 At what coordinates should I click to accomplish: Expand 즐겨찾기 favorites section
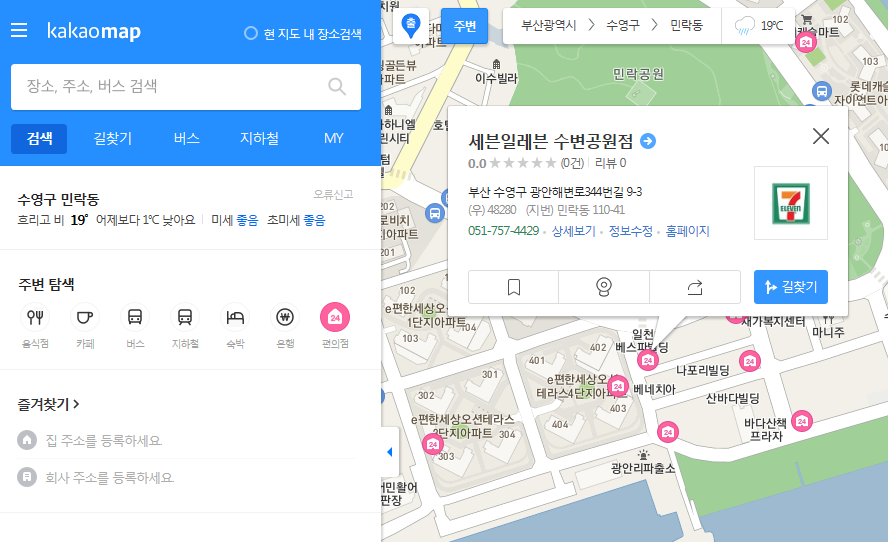(x=49, y=404)
